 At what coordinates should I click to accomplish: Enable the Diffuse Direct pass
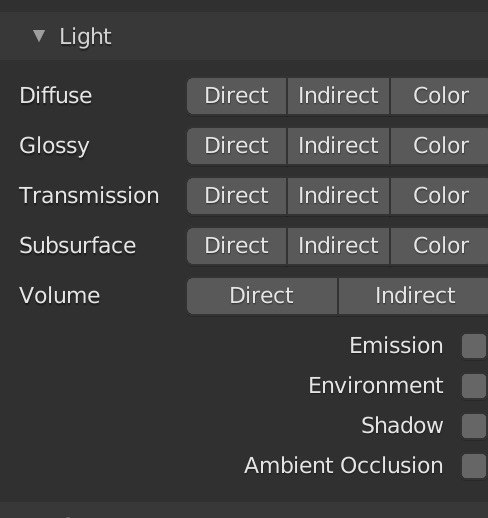tap(237, 96)
